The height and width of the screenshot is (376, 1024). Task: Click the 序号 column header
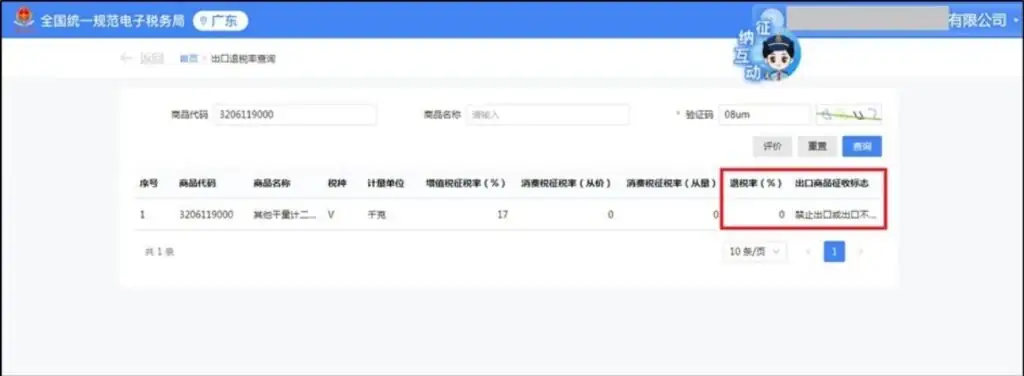click(x=148, y=183)
